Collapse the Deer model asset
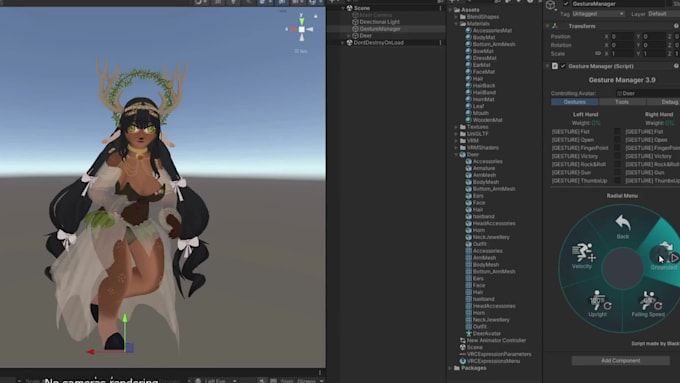This screenshot has width=680, height=383. click(x=456, y=154)
